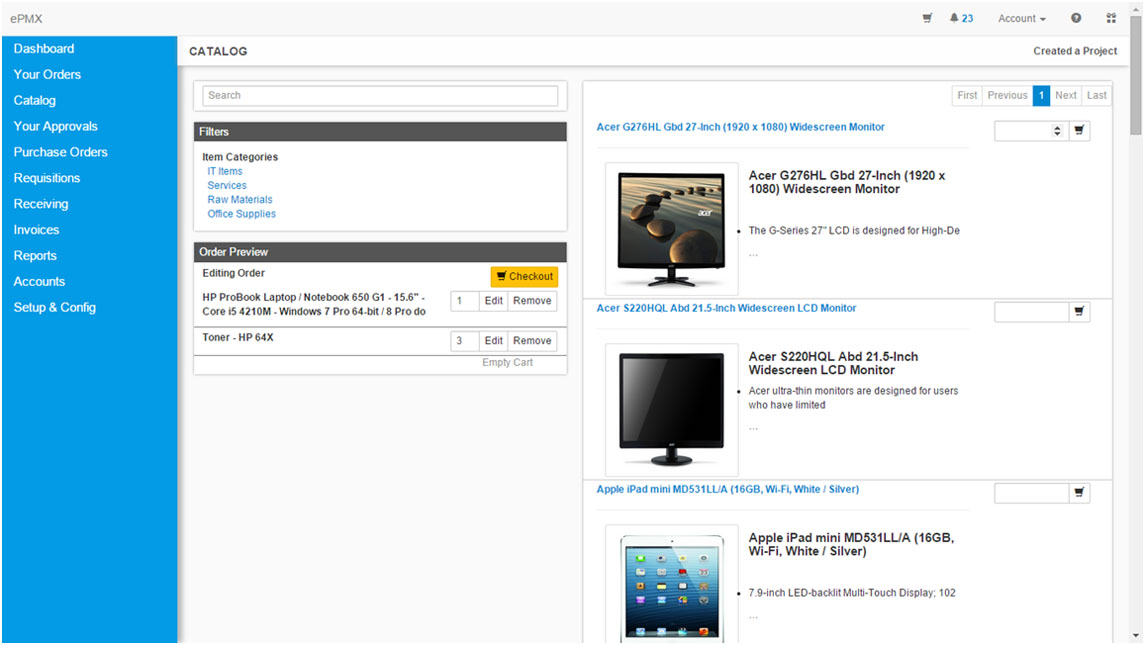Go to Dashboard in sidebar

tap(44, 49)
